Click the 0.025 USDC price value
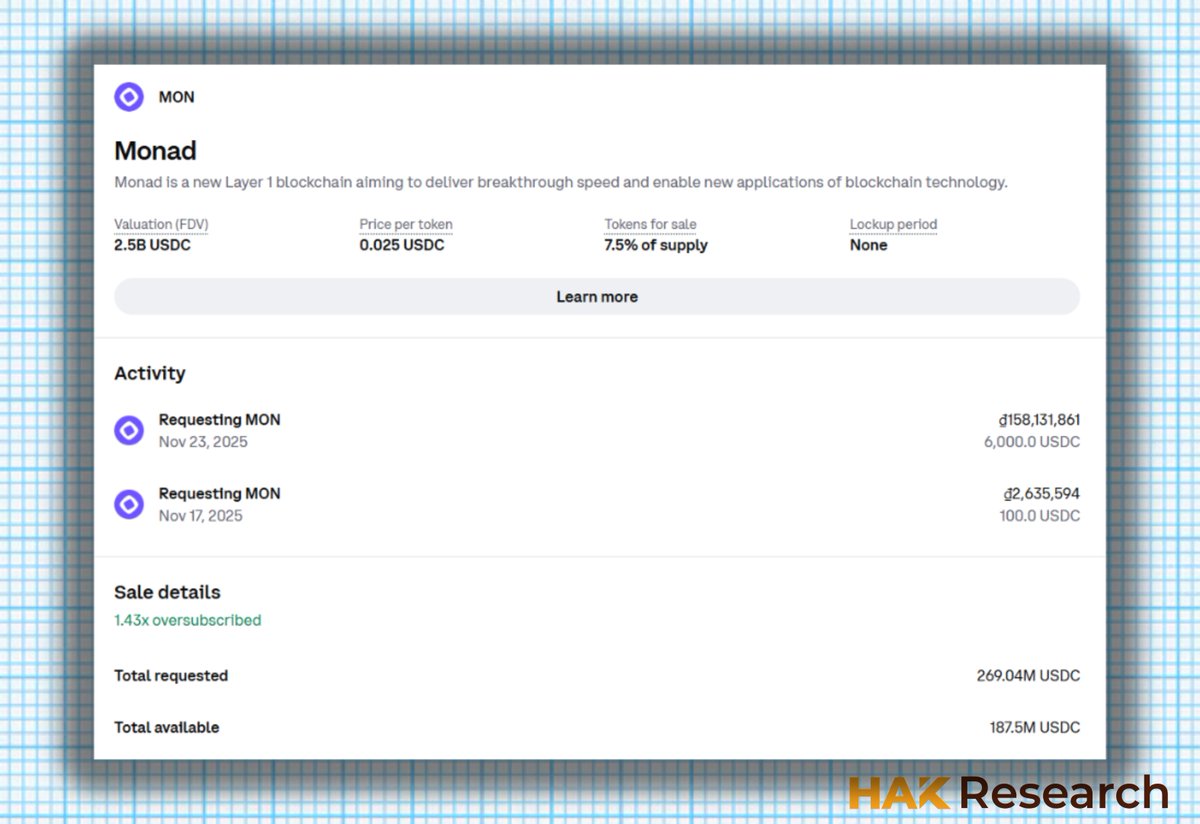Viewport: 1200px width, 824px height. coord(402,245)
